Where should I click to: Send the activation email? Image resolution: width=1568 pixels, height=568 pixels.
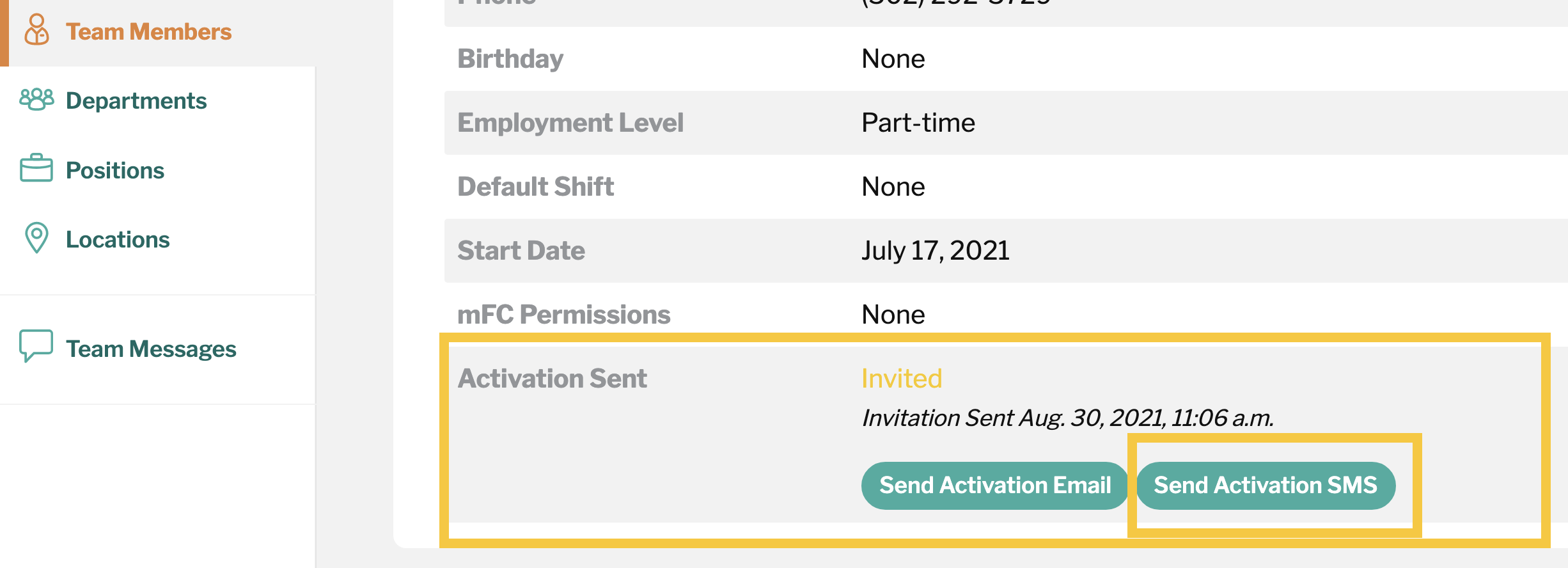[x=995, y=485]
